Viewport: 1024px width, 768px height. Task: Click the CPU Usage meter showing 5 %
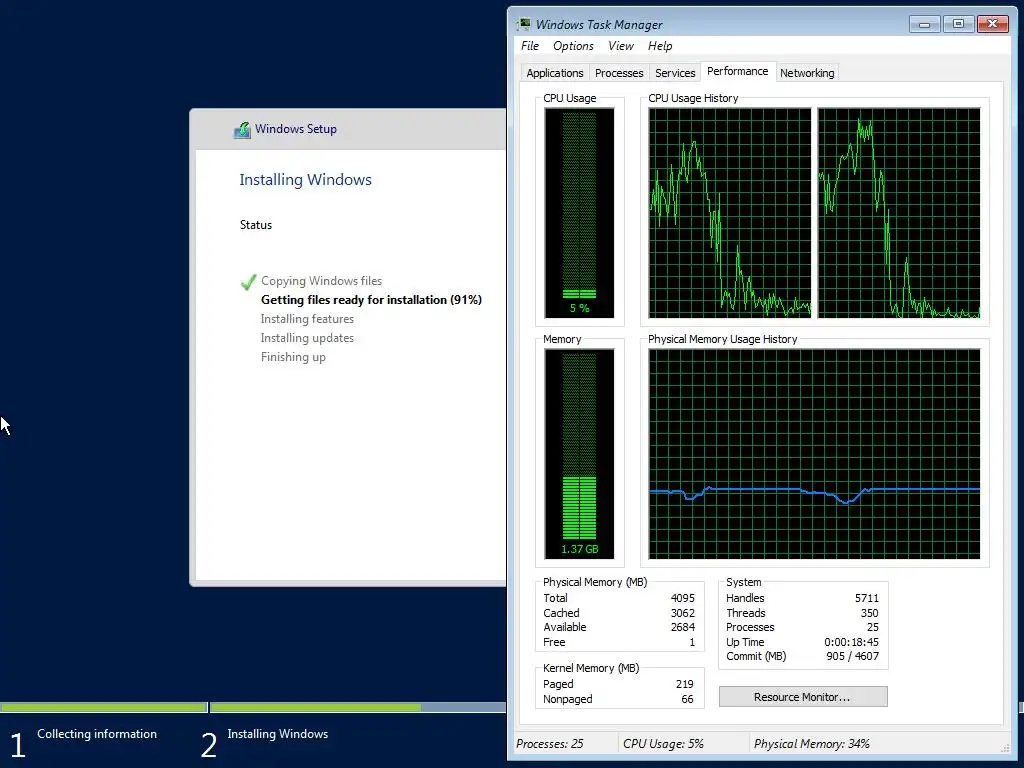pos(579,213)
